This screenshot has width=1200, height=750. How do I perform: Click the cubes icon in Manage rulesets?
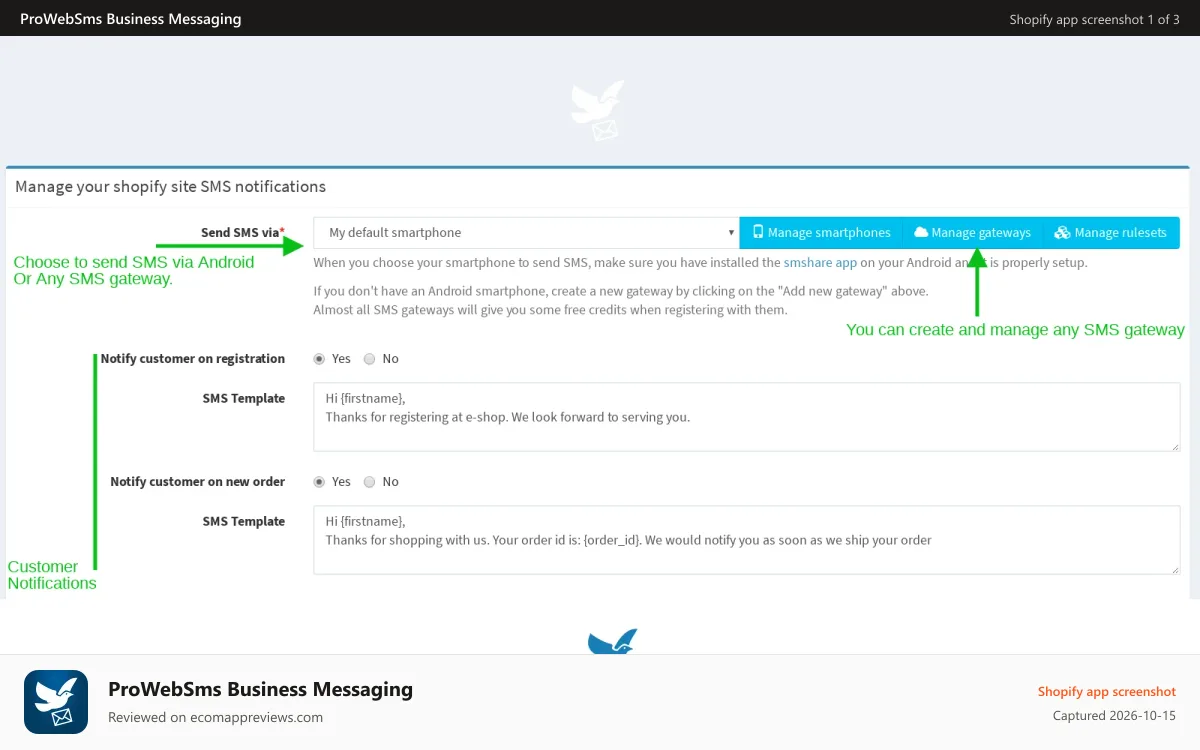(x=1062, y=233)
